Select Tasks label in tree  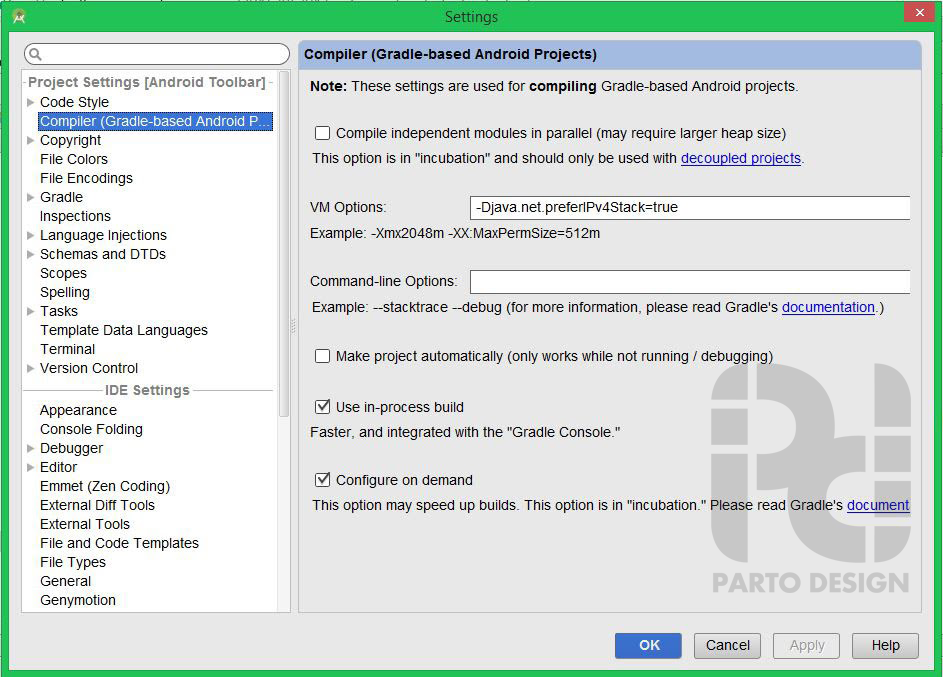(x=59, y=311)
